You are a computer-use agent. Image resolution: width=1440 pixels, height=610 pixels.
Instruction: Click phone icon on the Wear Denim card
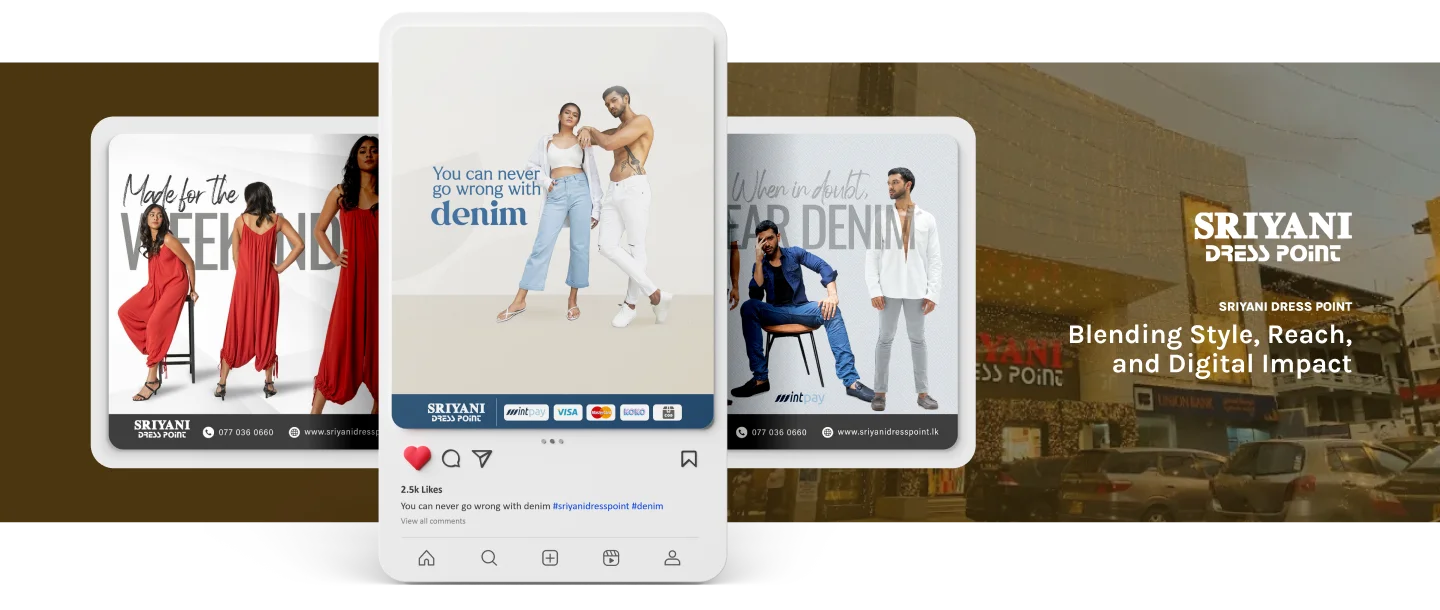(x=741, y=432)
